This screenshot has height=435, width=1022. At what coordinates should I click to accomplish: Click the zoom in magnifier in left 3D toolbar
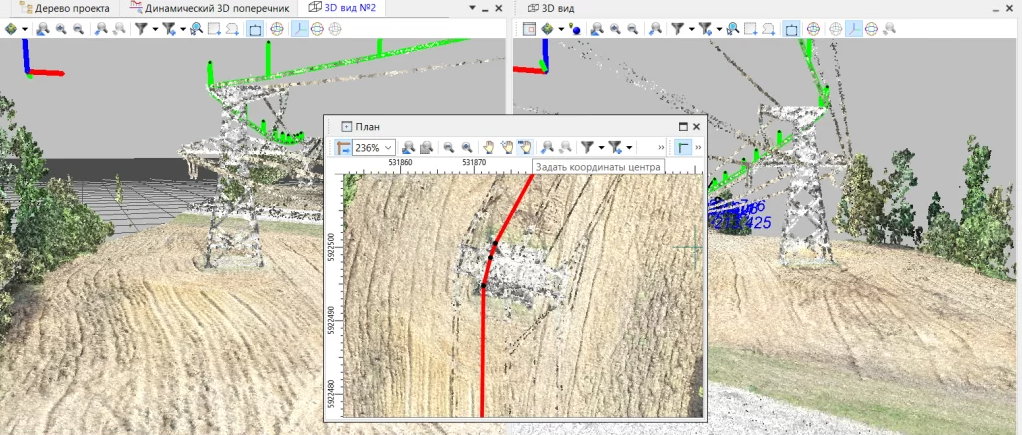62,29
